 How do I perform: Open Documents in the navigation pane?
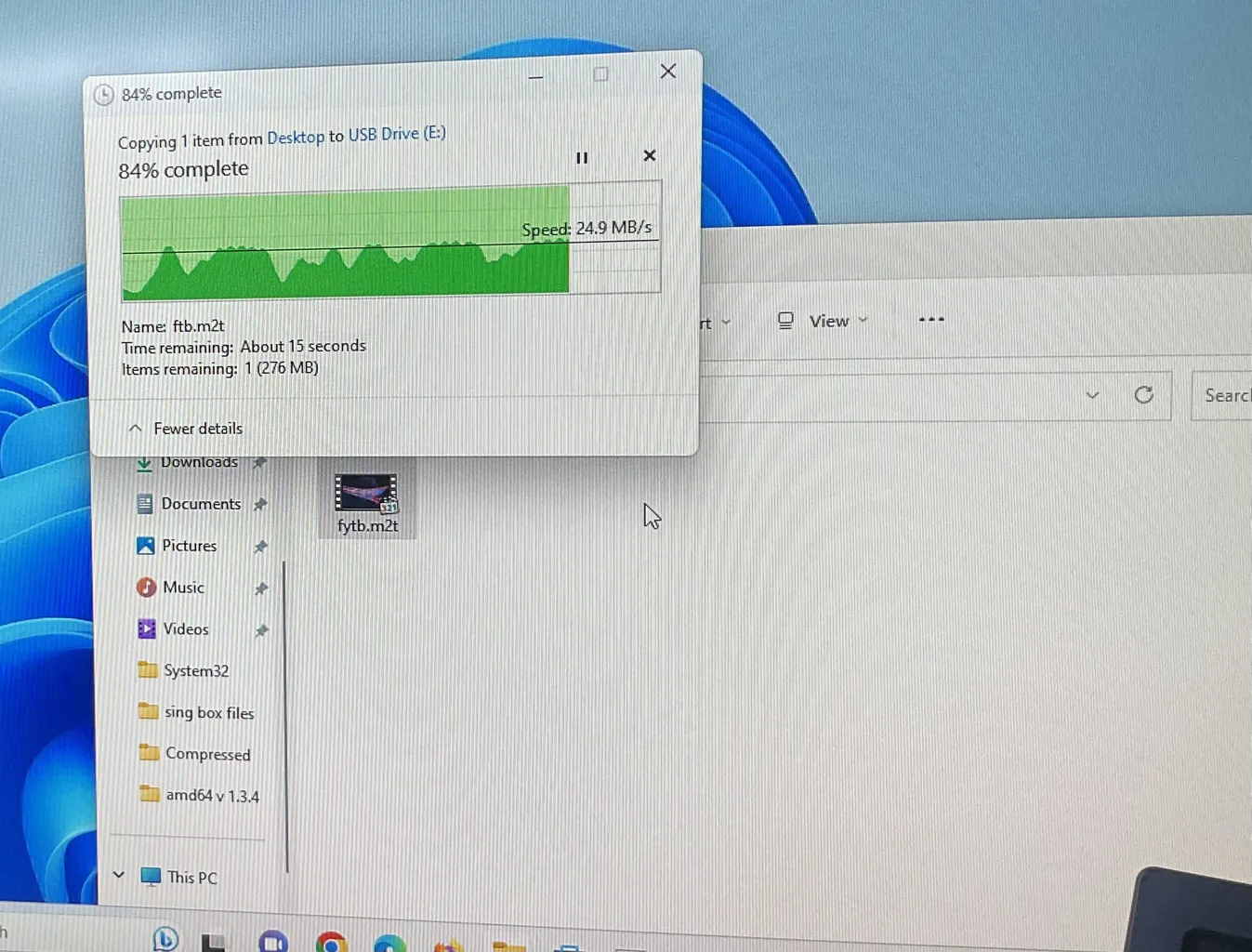201,504
